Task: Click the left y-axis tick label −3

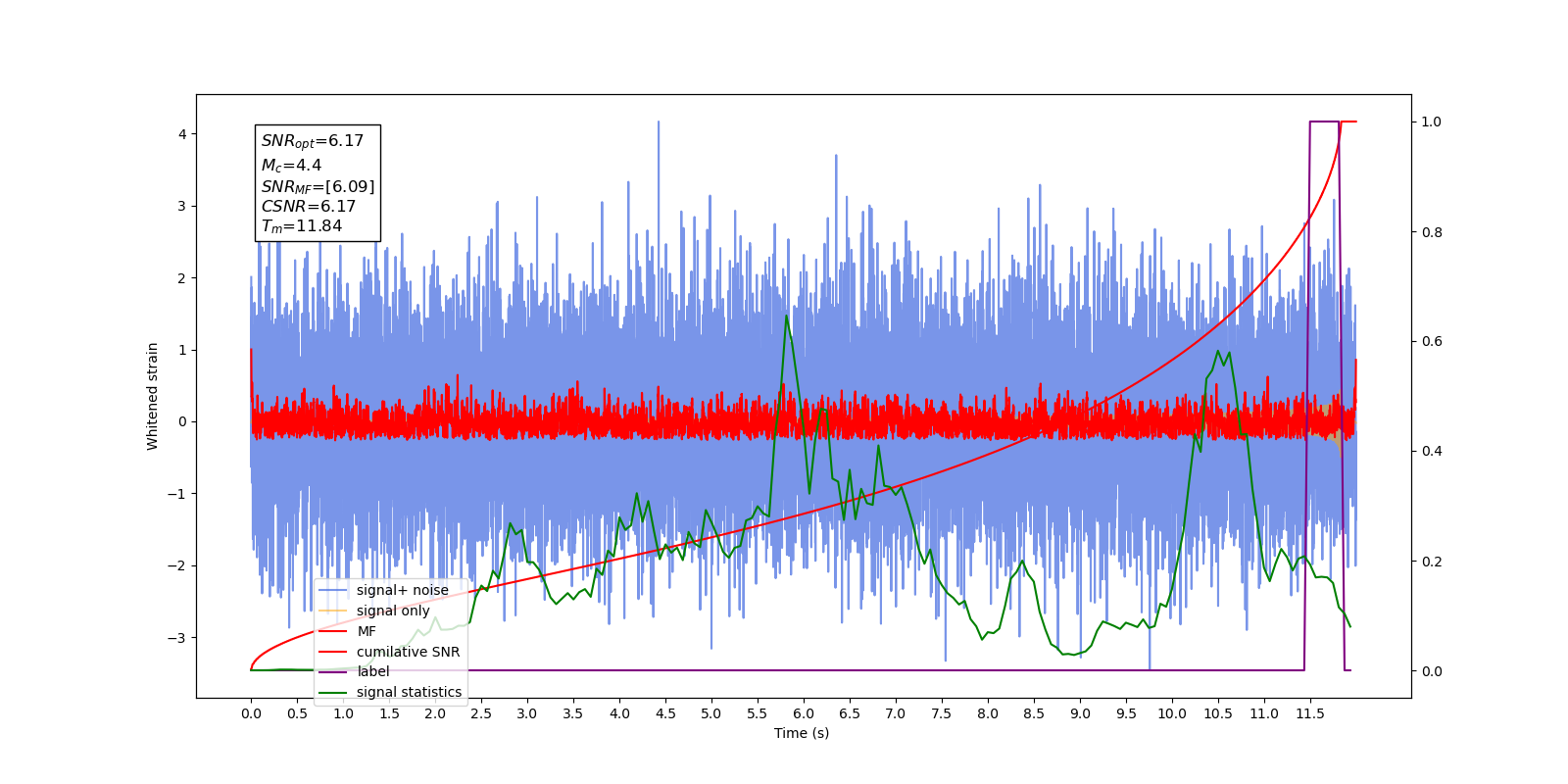Action: 175,638
